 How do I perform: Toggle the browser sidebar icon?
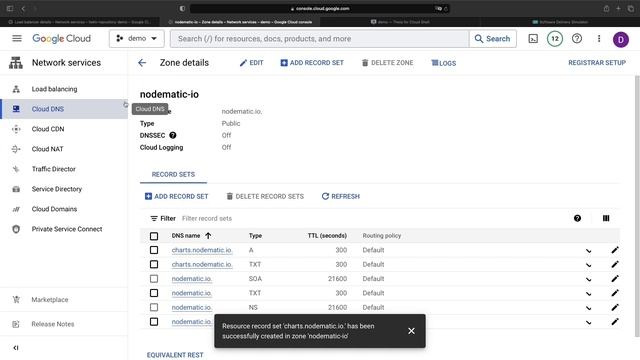pos(9,9)
